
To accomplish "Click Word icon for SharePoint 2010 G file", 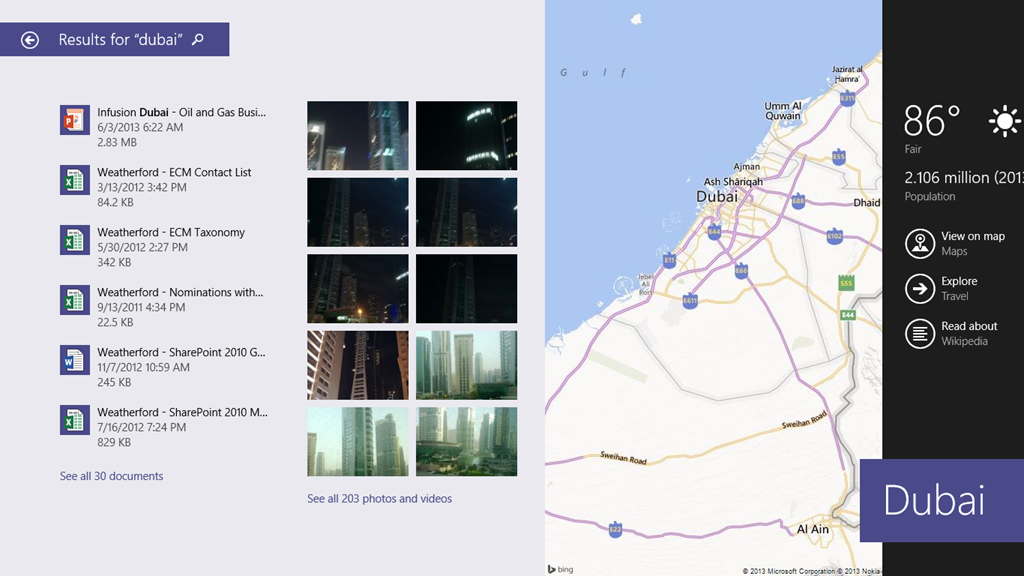I will pyautogui.click(x=74, y=360).
